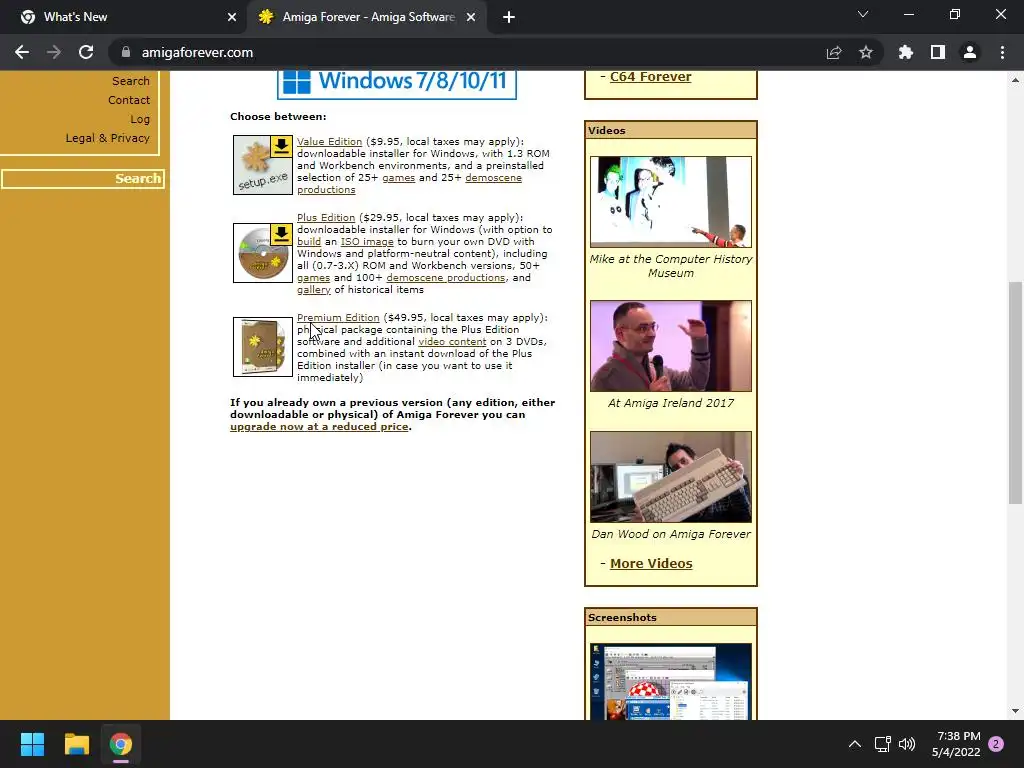The image size is (1024, 768).
Task: Click the network tray icon
Action: coord(882,744)
